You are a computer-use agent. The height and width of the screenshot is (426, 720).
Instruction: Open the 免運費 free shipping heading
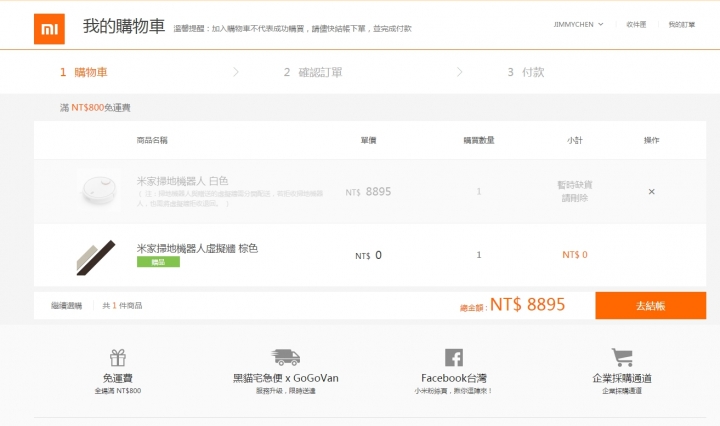118,378
